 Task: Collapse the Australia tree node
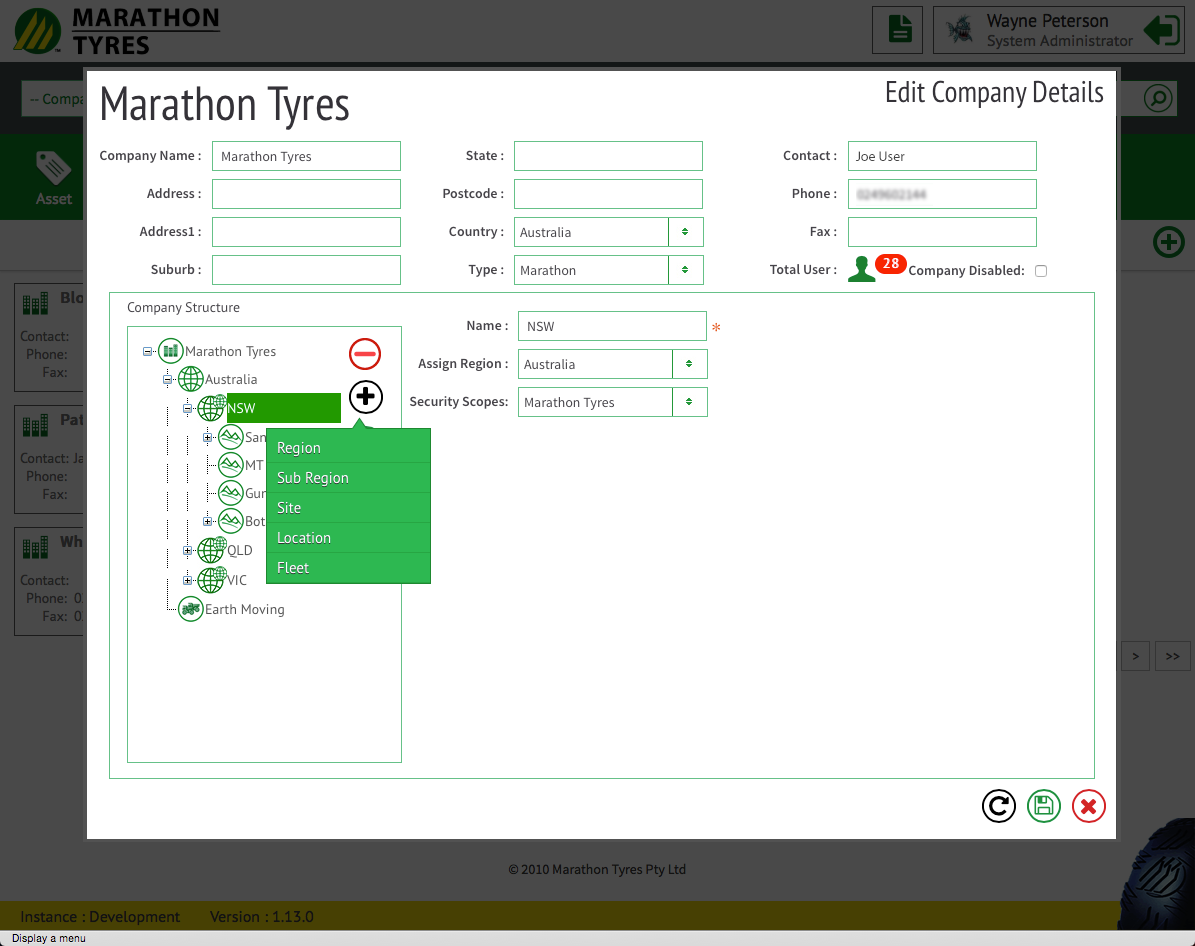tap(167, 380)
